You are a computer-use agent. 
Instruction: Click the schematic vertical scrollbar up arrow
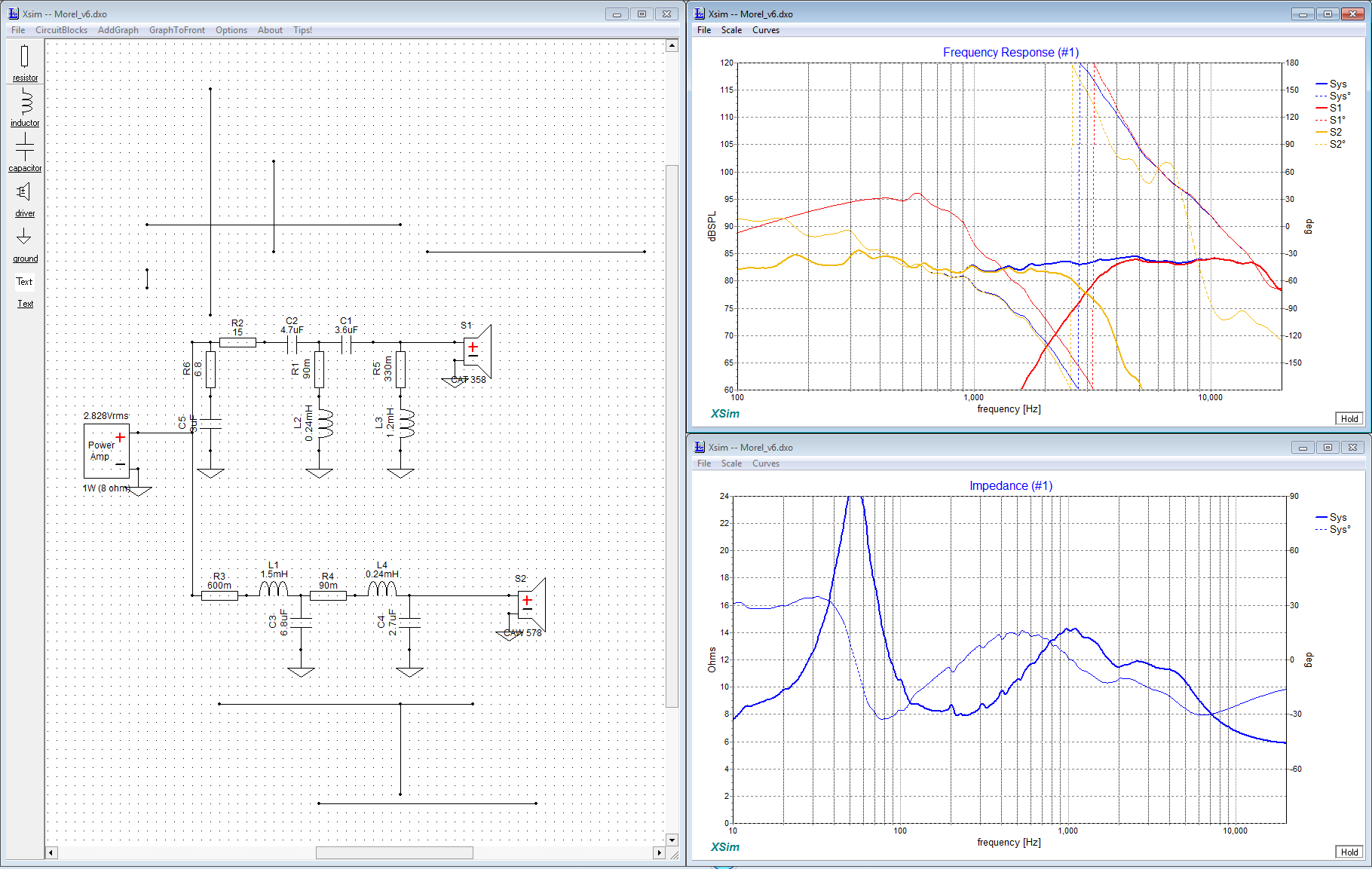[x=672, y=45]
